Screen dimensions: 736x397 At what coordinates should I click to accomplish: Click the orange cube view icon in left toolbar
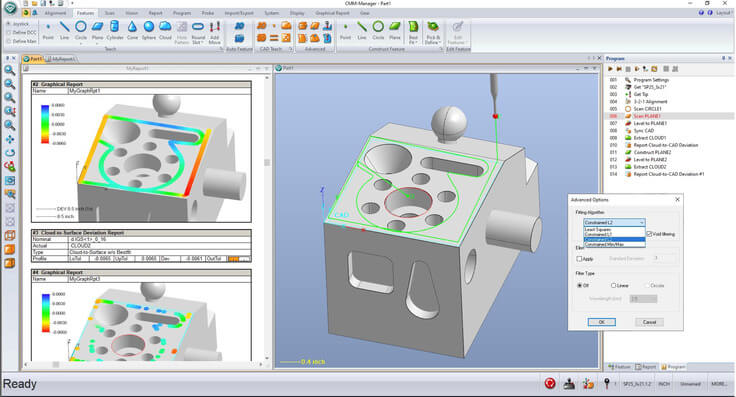pyautogui.click(x=9, y=250)
